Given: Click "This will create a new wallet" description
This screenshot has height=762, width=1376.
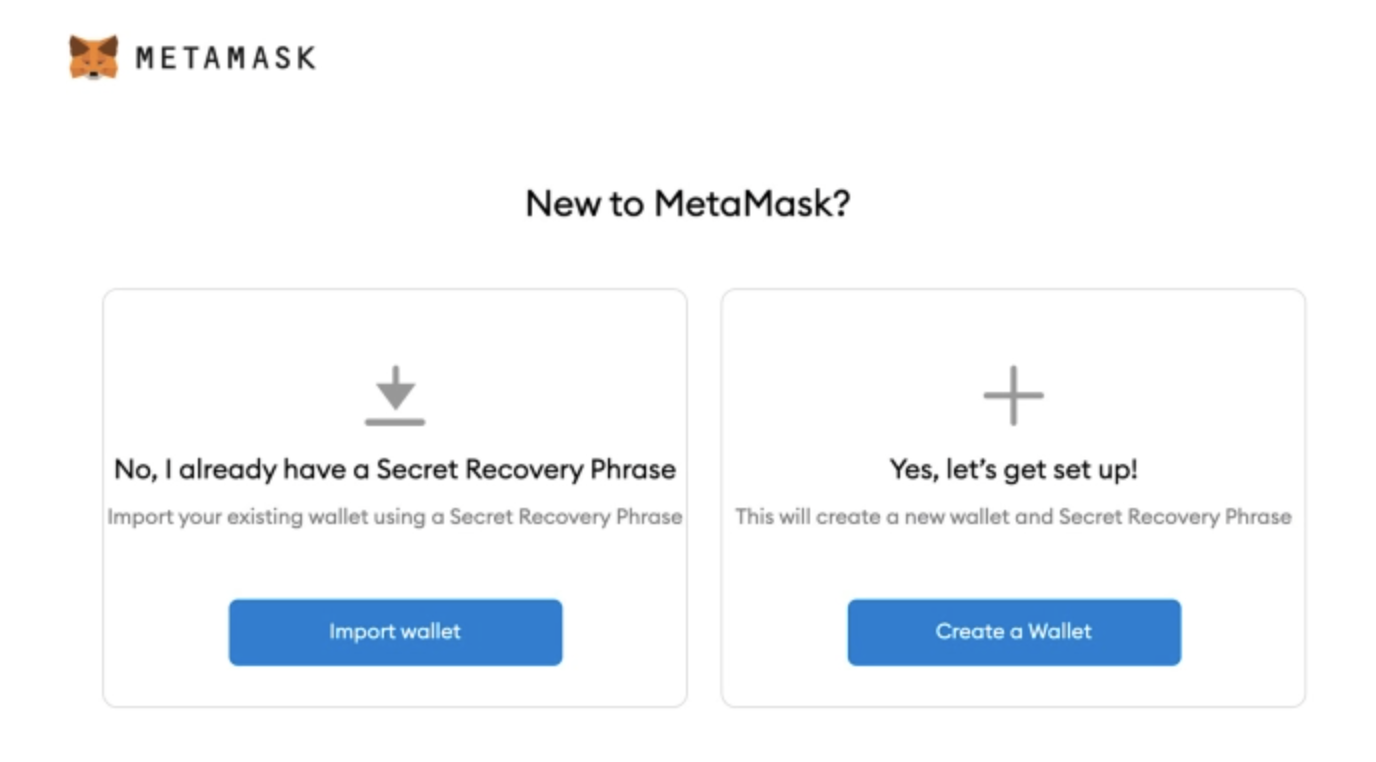Looking at the screenshot, I should coord(1013,517).
